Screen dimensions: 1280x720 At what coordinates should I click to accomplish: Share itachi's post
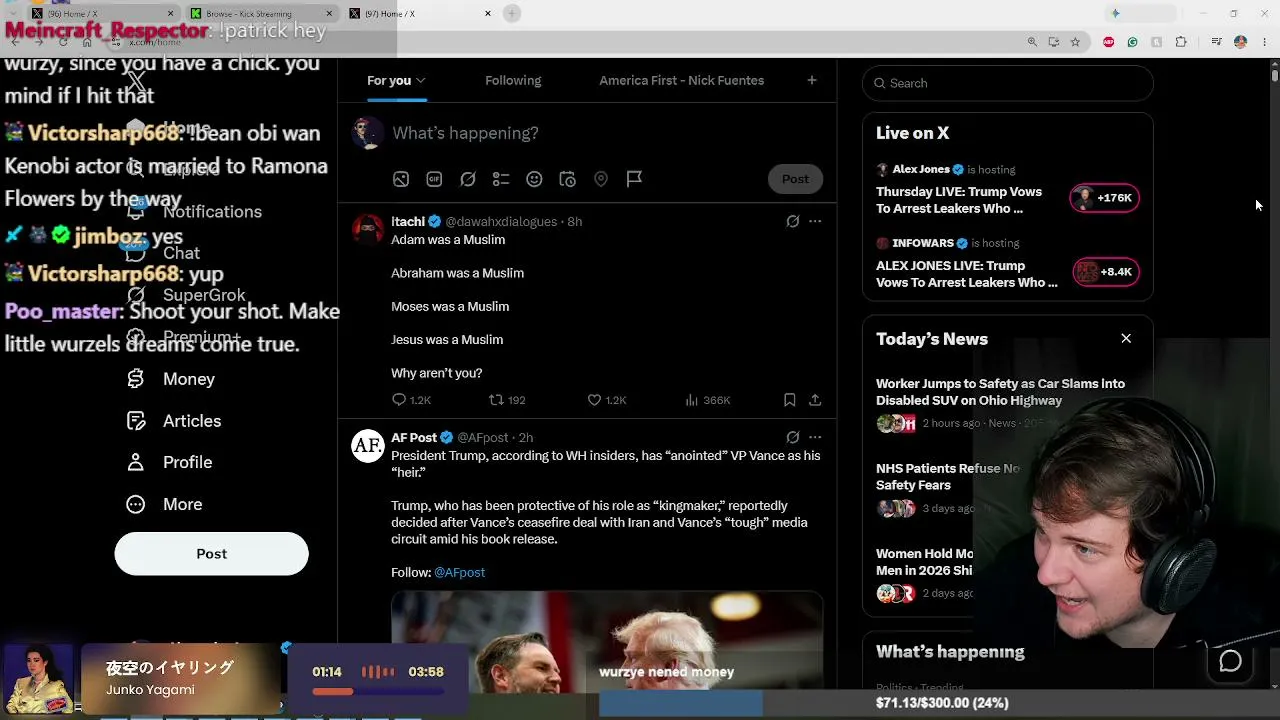[815, 400]
